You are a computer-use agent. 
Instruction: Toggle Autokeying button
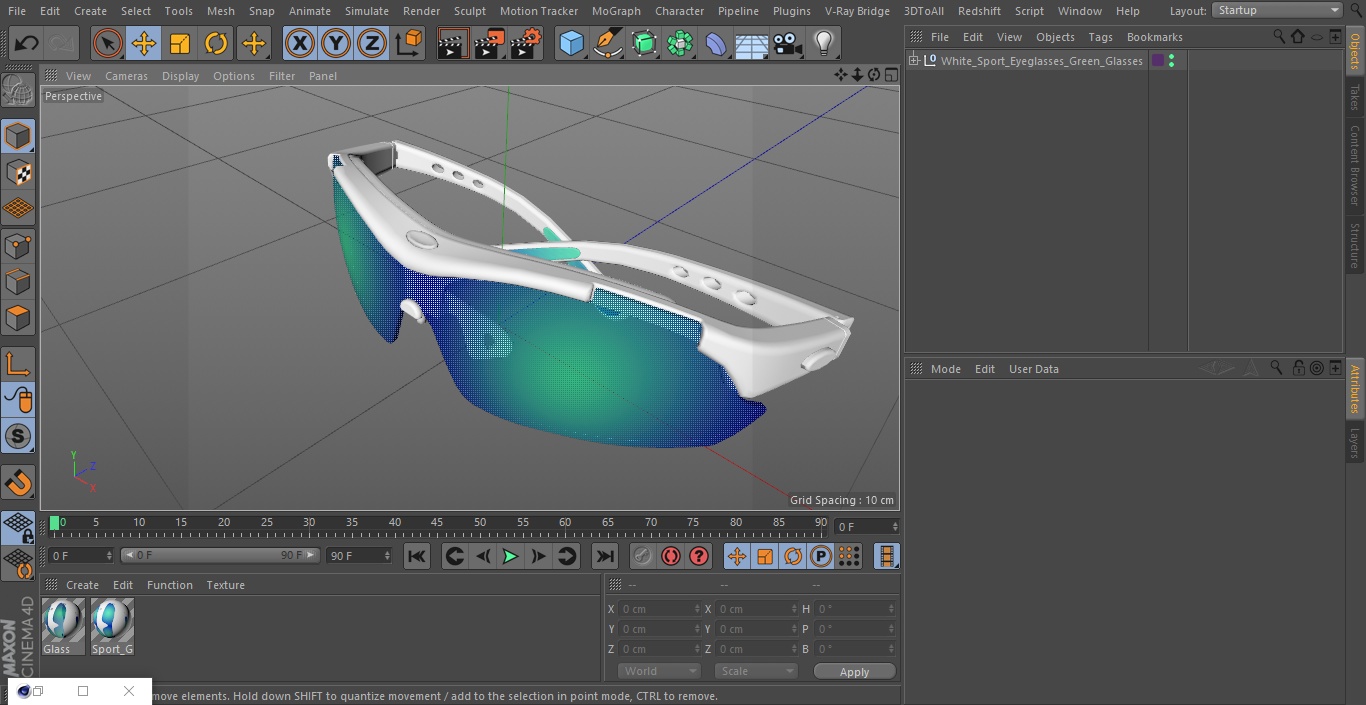[671, 556]
